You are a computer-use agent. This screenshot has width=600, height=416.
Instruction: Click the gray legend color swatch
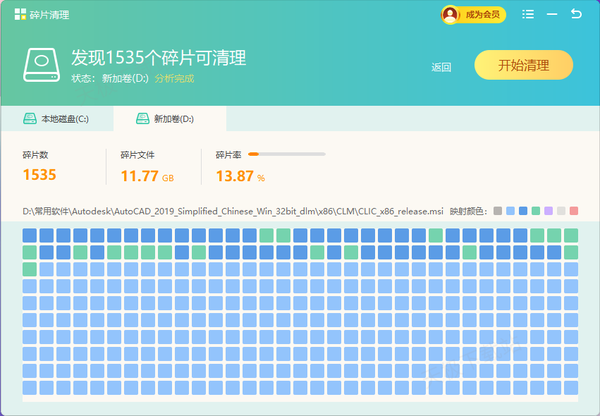tap(498, 211)
